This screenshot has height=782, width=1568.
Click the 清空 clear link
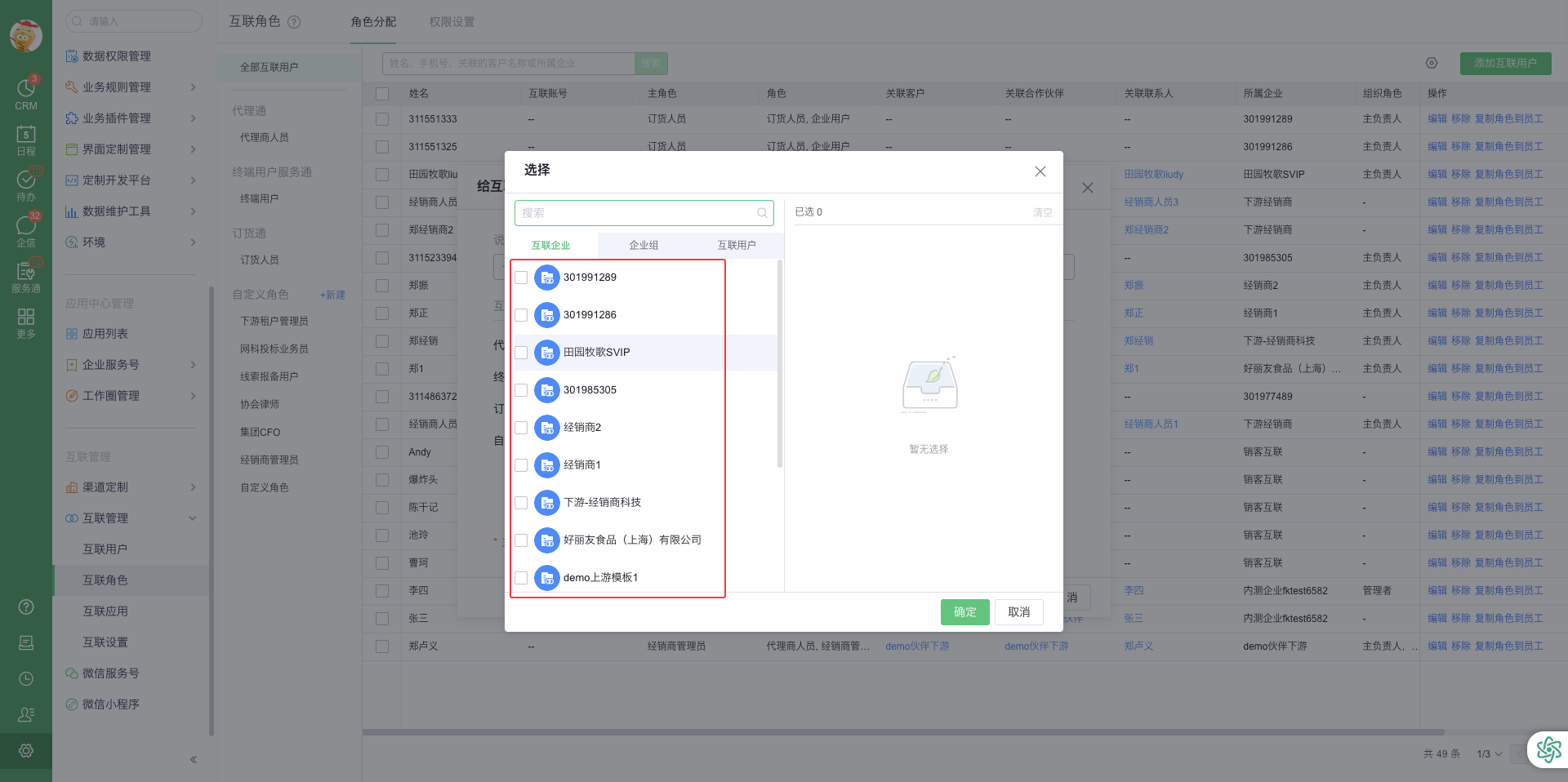(x=1042, y=212)
